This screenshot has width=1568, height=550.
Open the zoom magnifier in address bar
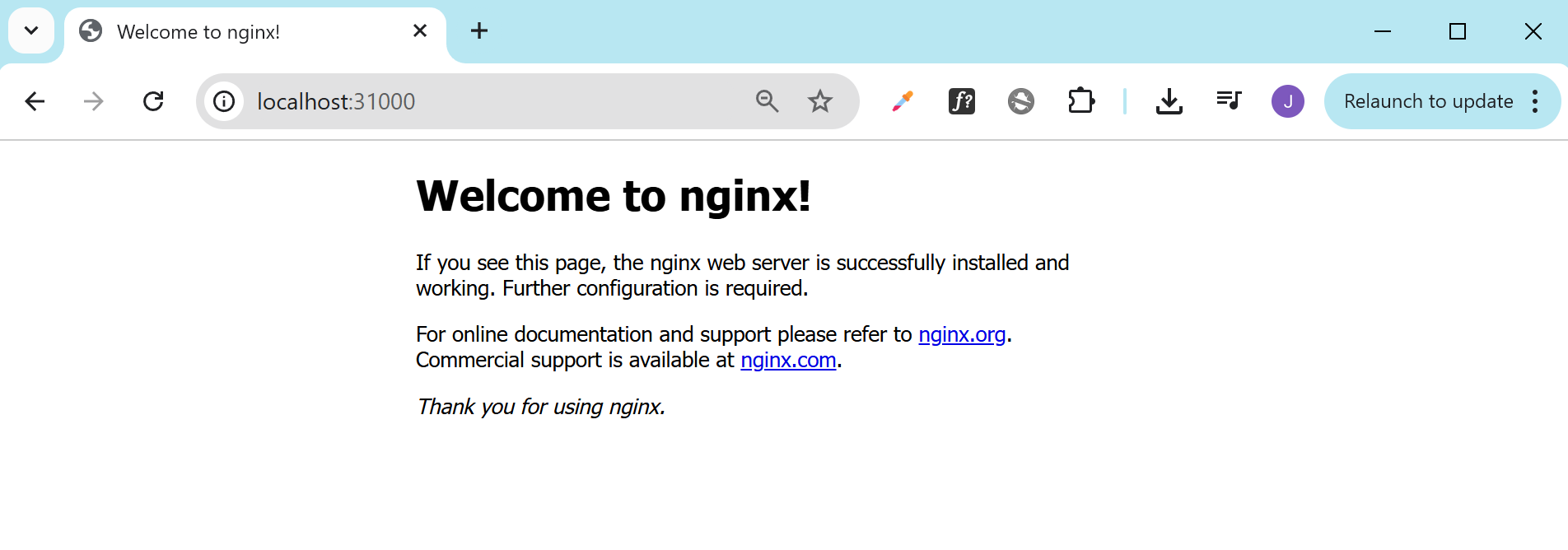(x=768, y=101)
